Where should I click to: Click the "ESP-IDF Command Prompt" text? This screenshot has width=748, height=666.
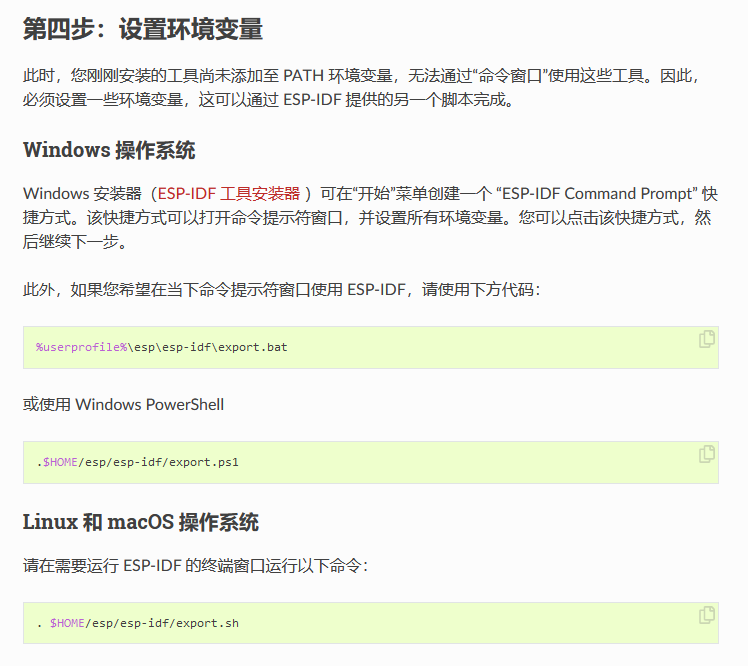pos(596,194)
